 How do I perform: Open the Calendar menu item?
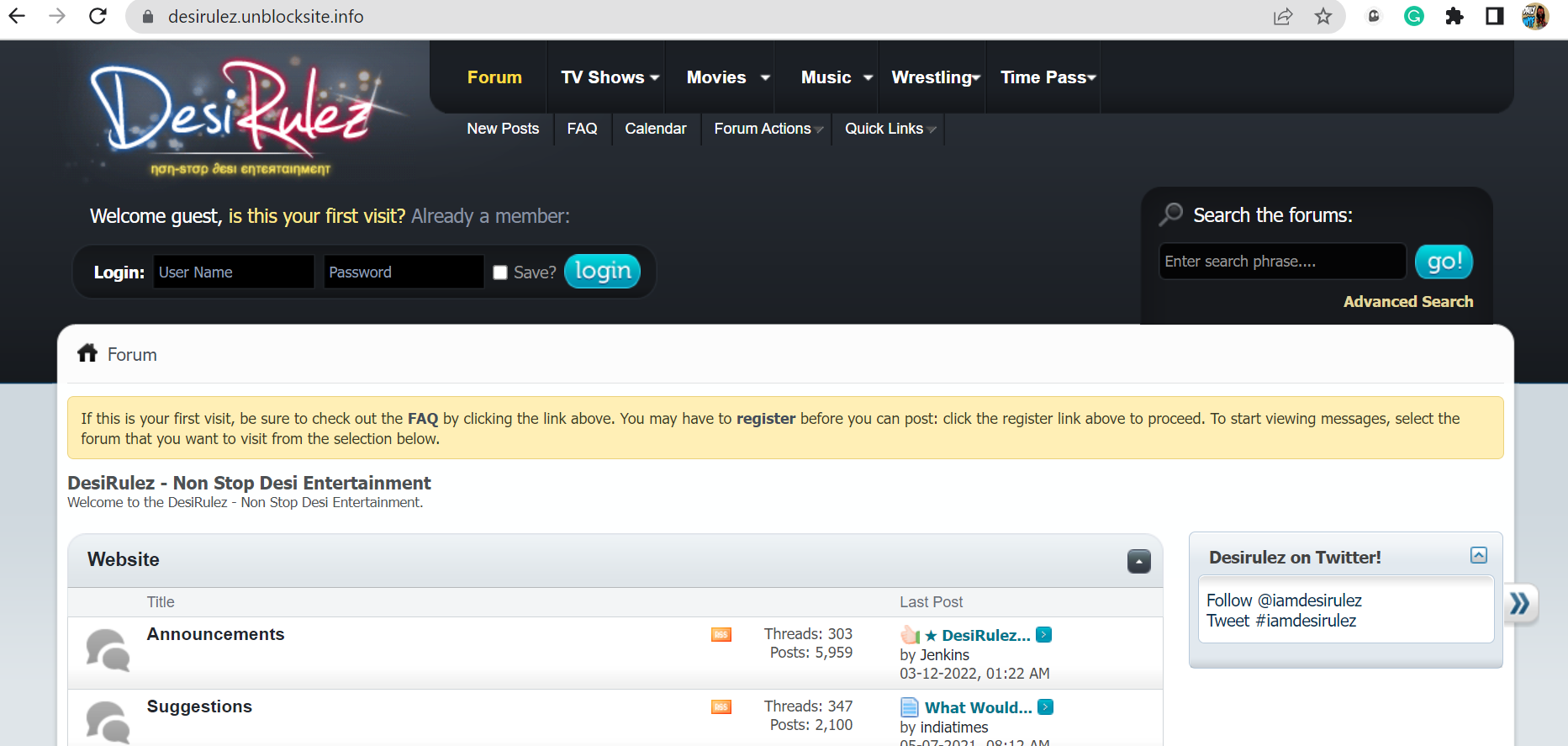(x=655, y=129)
